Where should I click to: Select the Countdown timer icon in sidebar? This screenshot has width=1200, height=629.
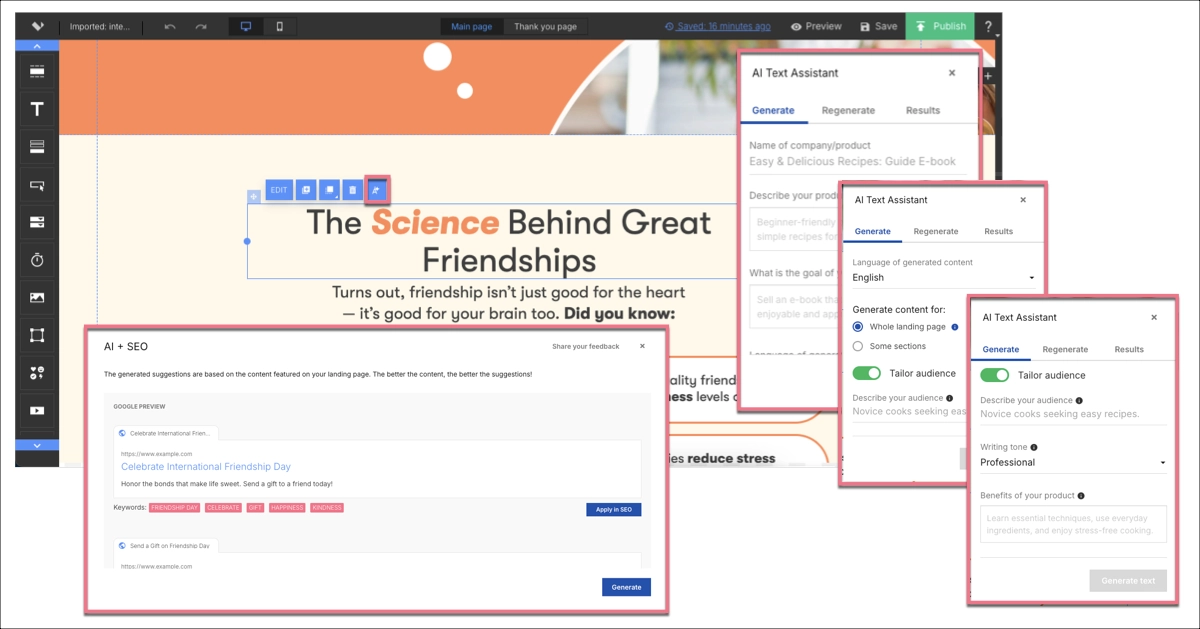(x=36, y=259)
